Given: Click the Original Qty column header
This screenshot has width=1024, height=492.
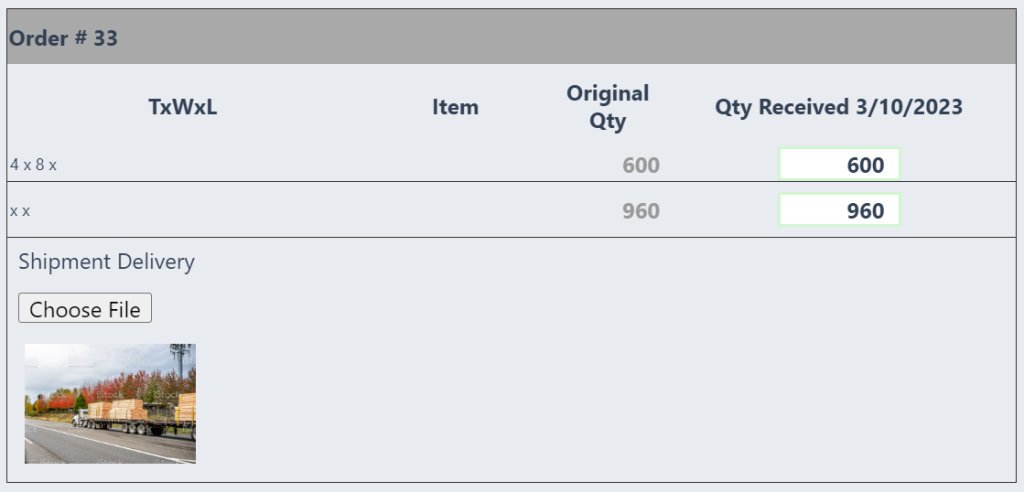Looking at the screenshot, I should (607, 107).
